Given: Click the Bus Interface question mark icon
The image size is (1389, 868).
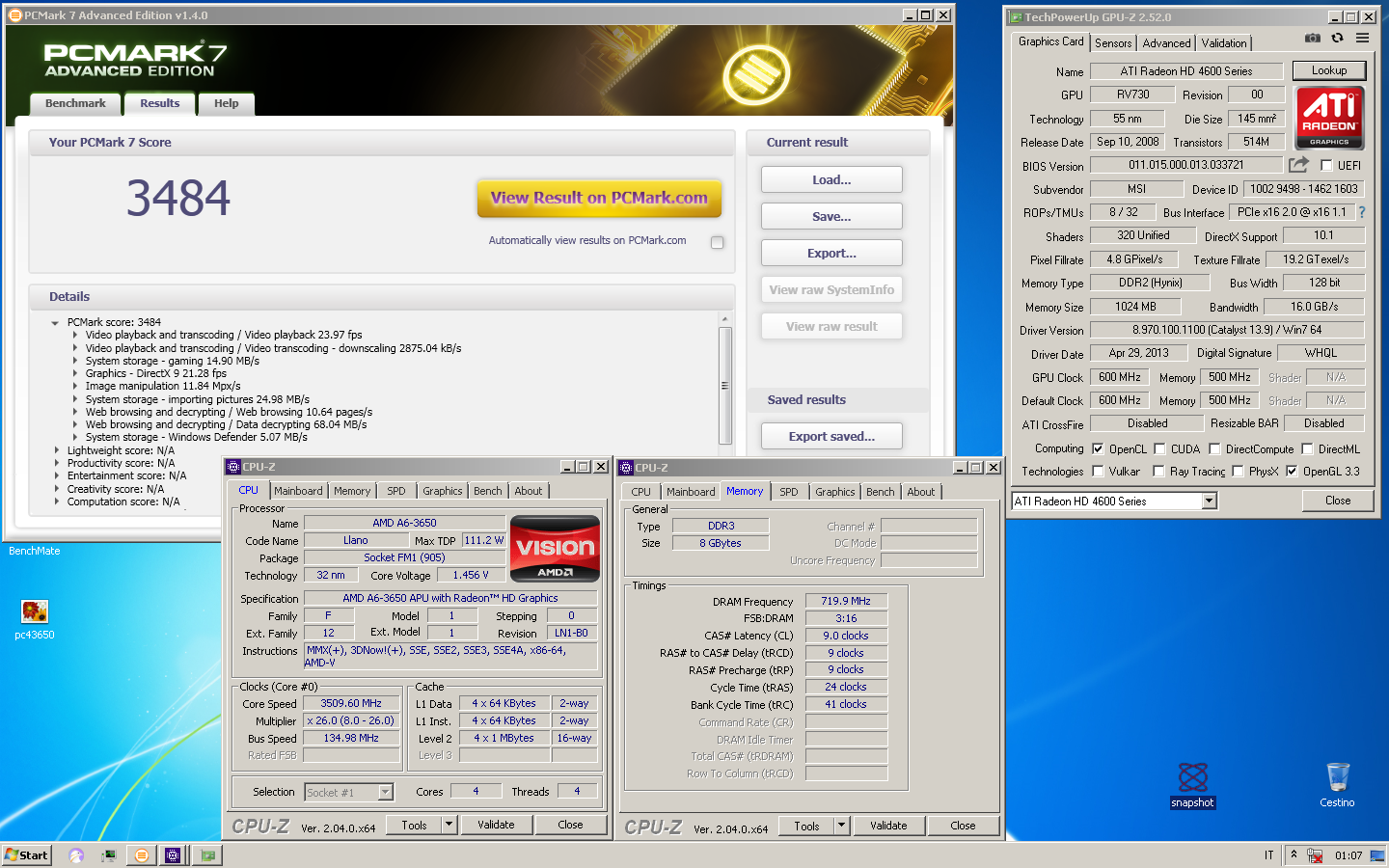Looking at the screenshot, I should 1362,212.
